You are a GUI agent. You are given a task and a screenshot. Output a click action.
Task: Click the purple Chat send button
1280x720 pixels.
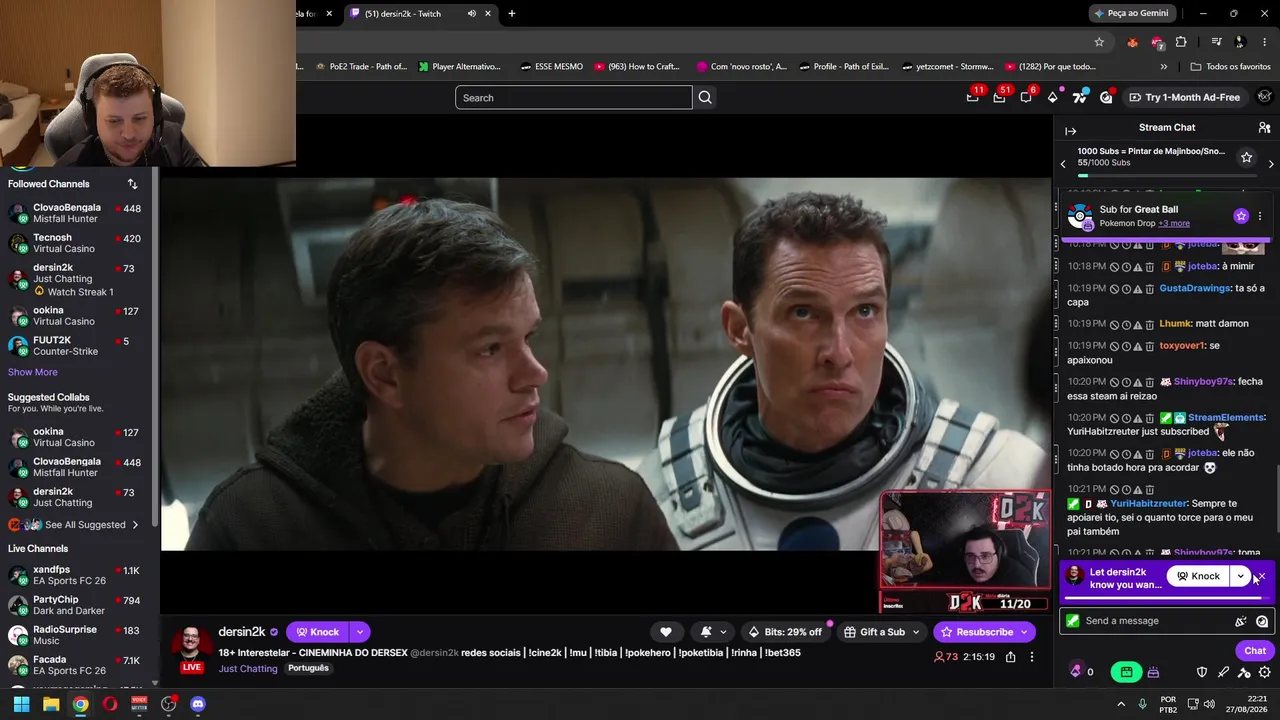[x=1255, y=651]
